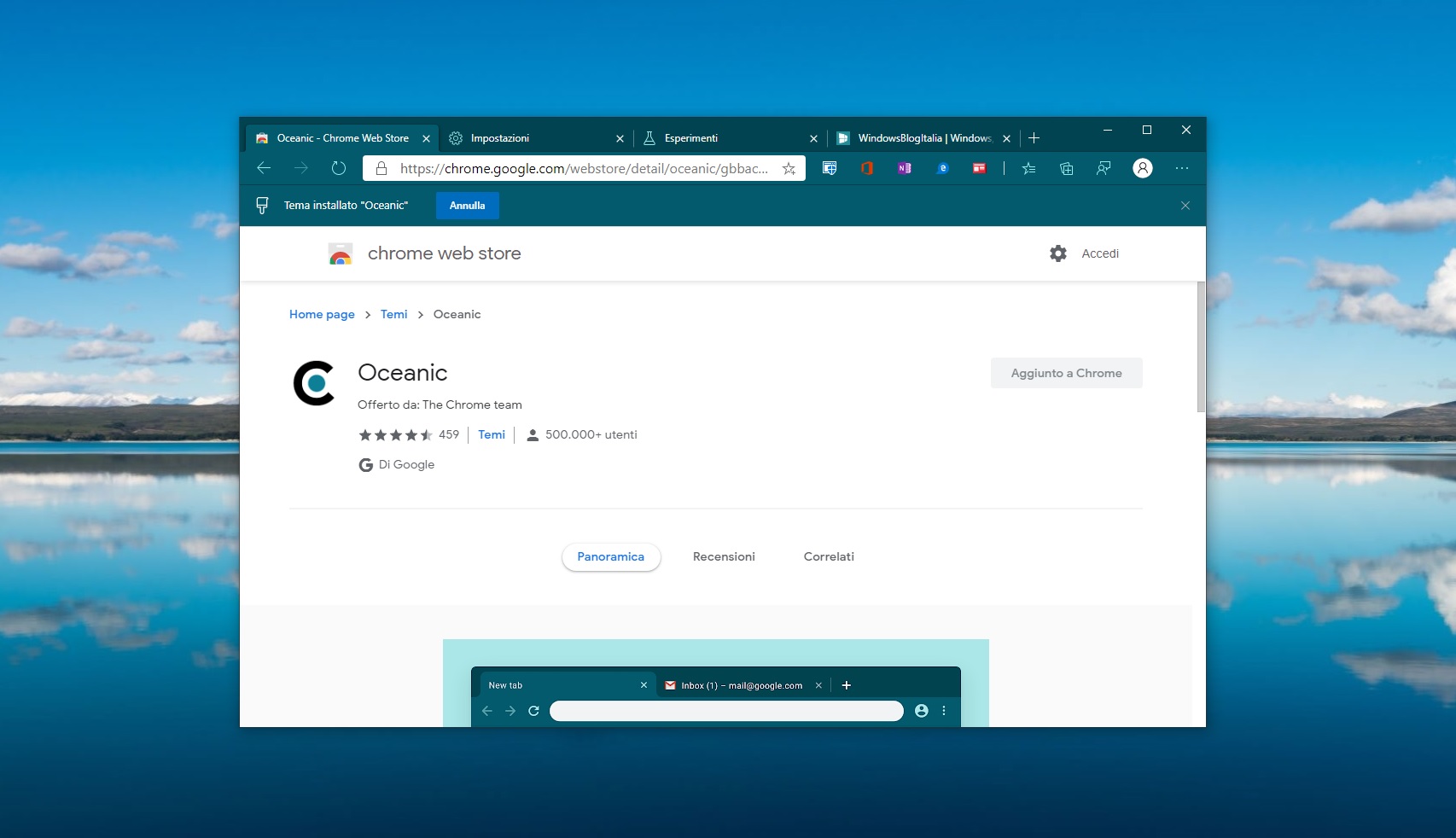Click the page vertical scrollbar
Viewport: 1456px width, 838px height.
tap(1201, 347)
